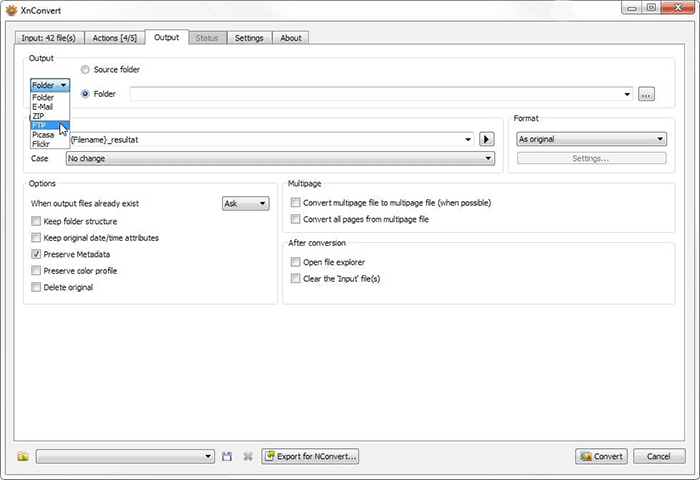Click Export for NConvert button
Viewport: 700px width, 480px height.
pos(310,456)
